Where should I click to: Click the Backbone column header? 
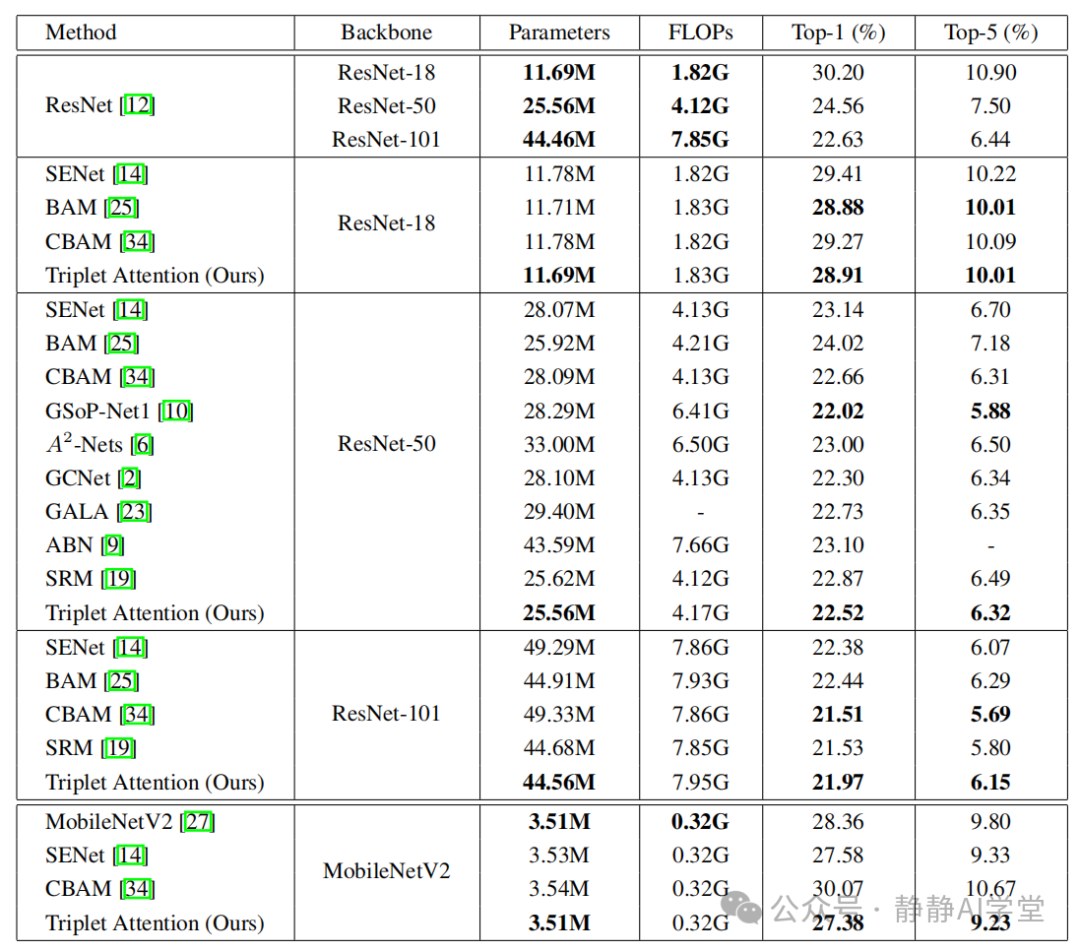[386, 32]
